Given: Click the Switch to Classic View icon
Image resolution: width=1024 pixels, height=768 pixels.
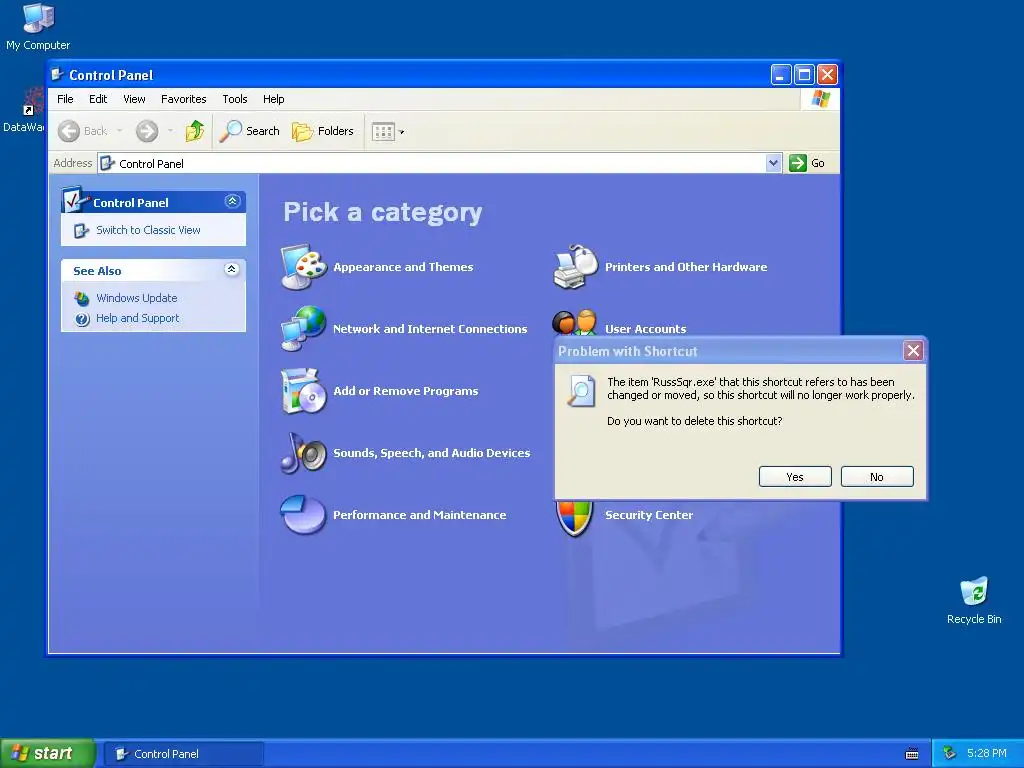Looking at the screenshot, I should (x=81, y=231).
